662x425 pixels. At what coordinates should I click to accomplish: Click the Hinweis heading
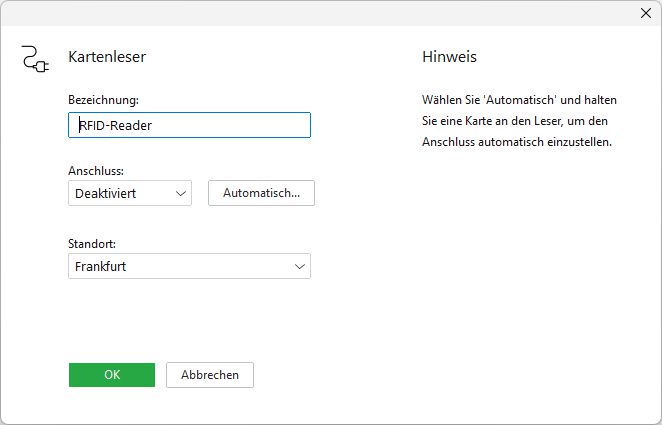(449, 57)
